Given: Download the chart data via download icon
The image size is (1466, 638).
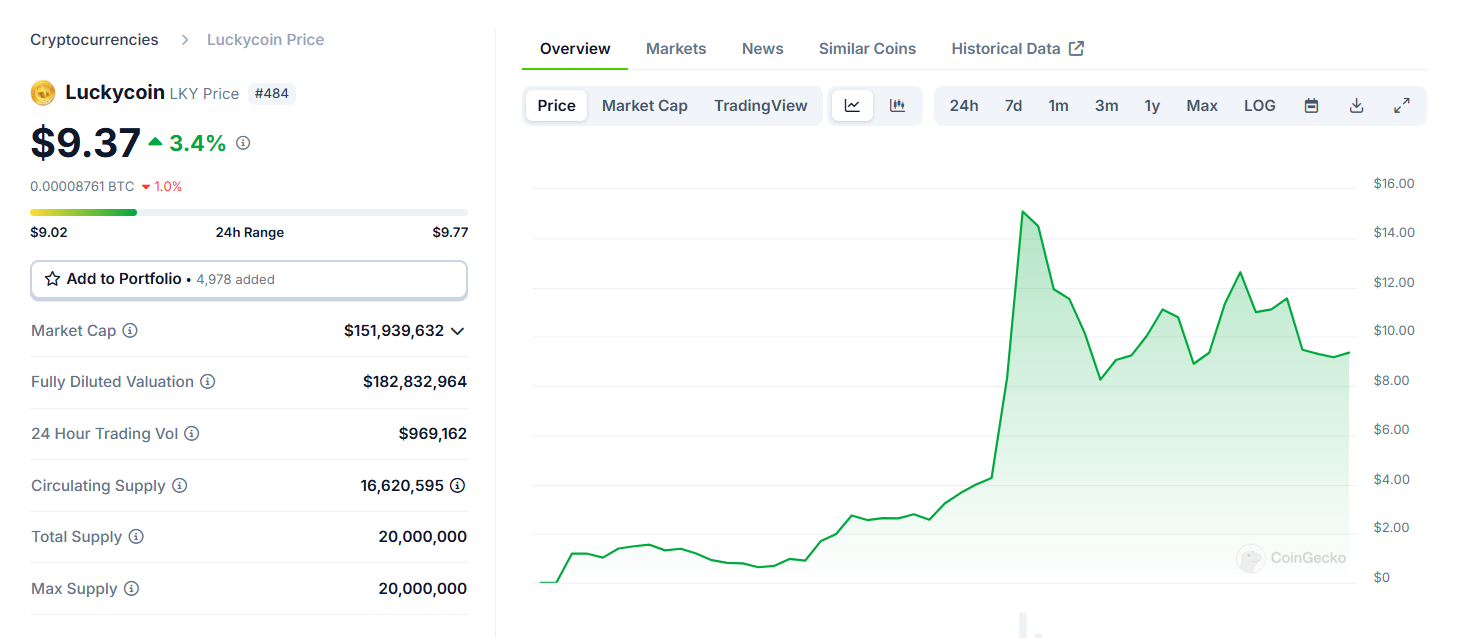Looking at the screenshot, I should (x=1356, y=105).
